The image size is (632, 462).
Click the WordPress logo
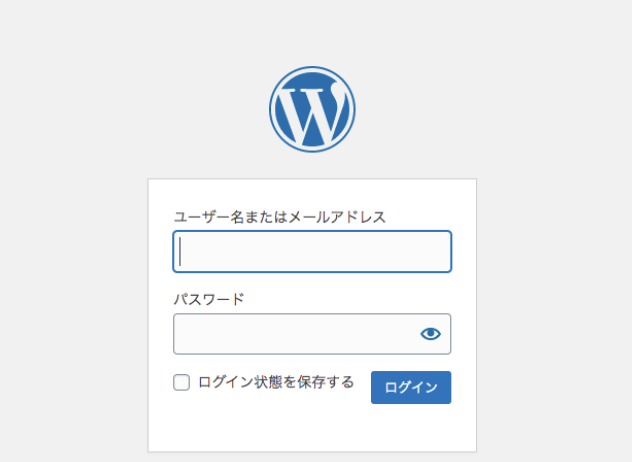[x=312, y=109]
